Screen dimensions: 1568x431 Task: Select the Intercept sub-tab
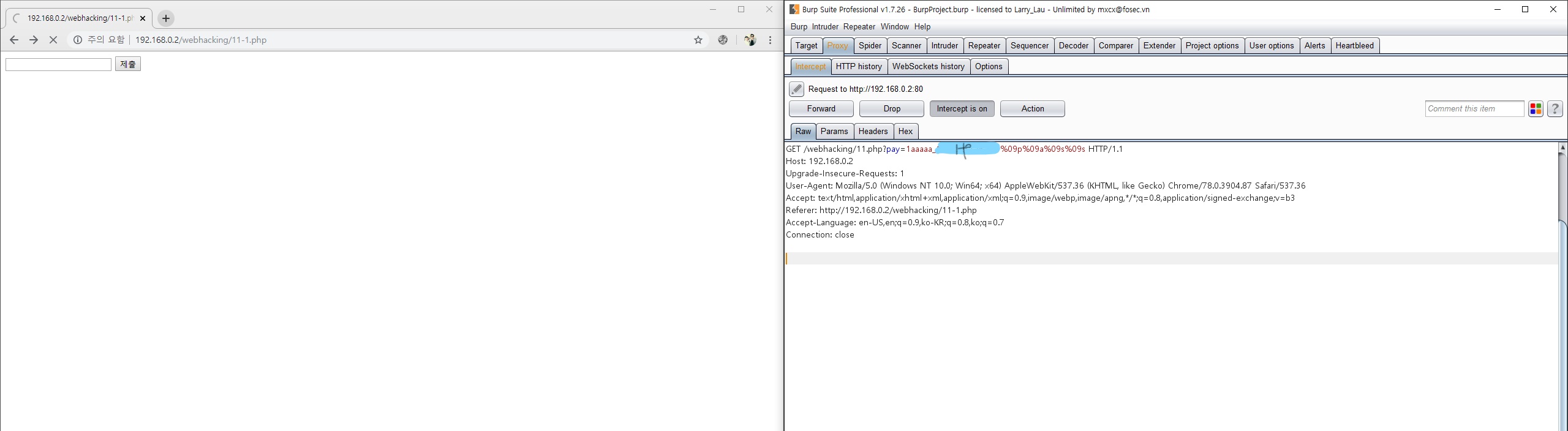click(x=810, y=67)
